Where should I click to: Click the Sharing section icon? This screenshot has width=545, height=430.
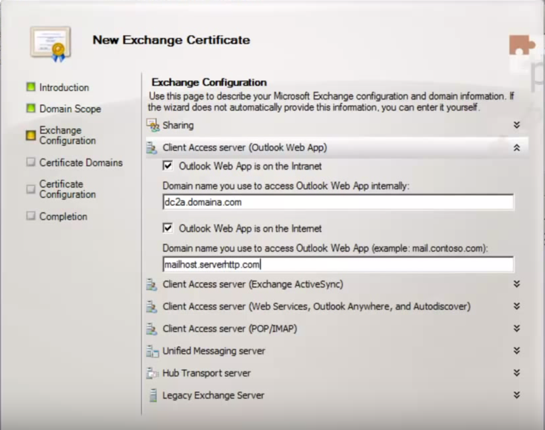point(153,125)
